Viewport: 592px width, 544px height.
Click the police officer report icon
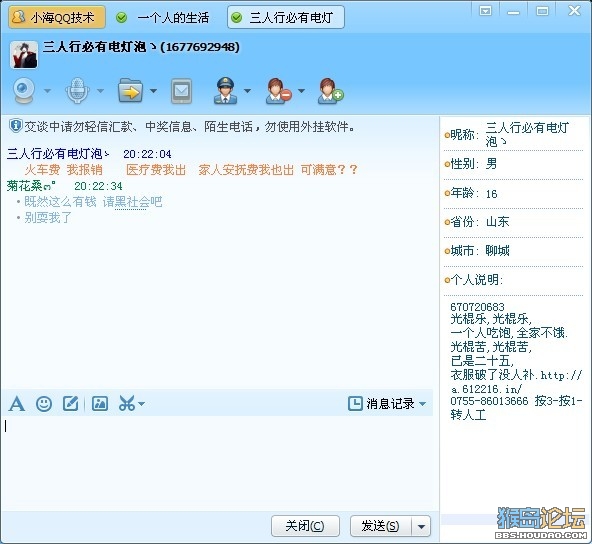click(225, 91)
